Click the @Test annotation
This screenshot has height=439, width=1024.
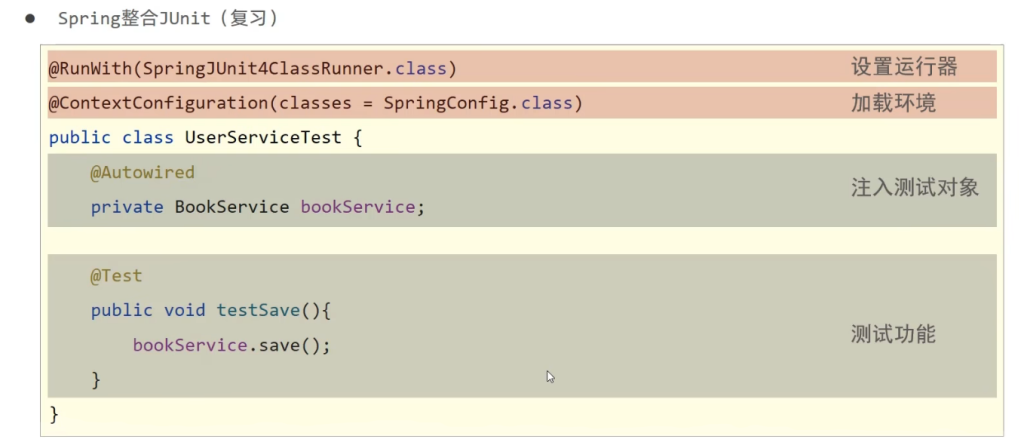[116, 276]
